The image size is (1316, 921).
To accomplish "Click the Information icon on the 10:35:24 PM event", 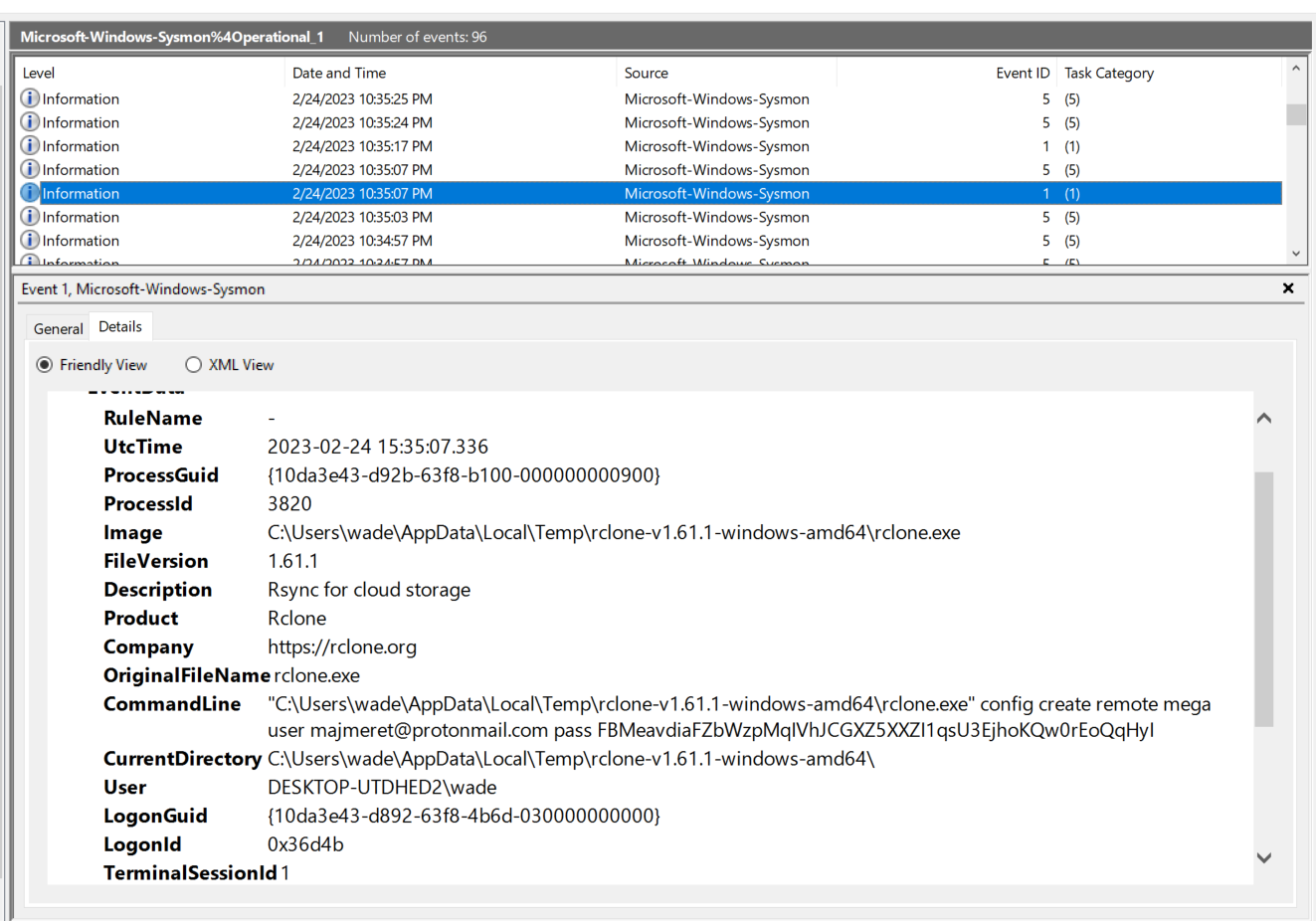I will (x=28, y=121).
